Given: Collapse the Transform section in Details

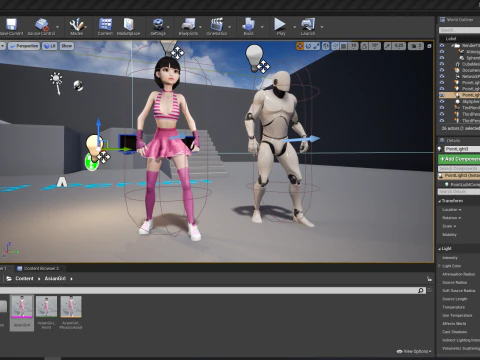Looking at the screenshot, I should tap(440, 201).
